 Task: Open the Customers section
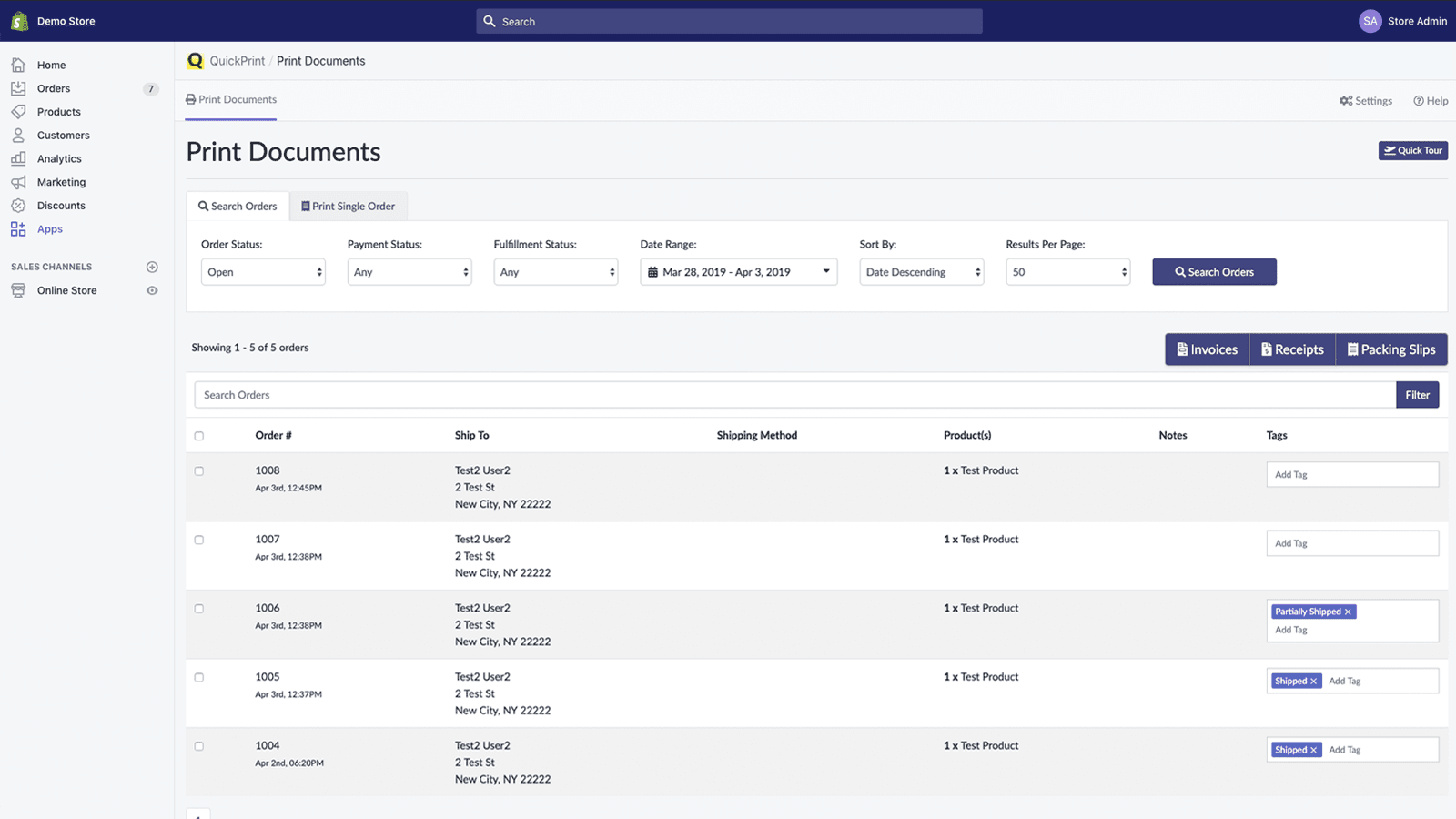tap(63, 135)
